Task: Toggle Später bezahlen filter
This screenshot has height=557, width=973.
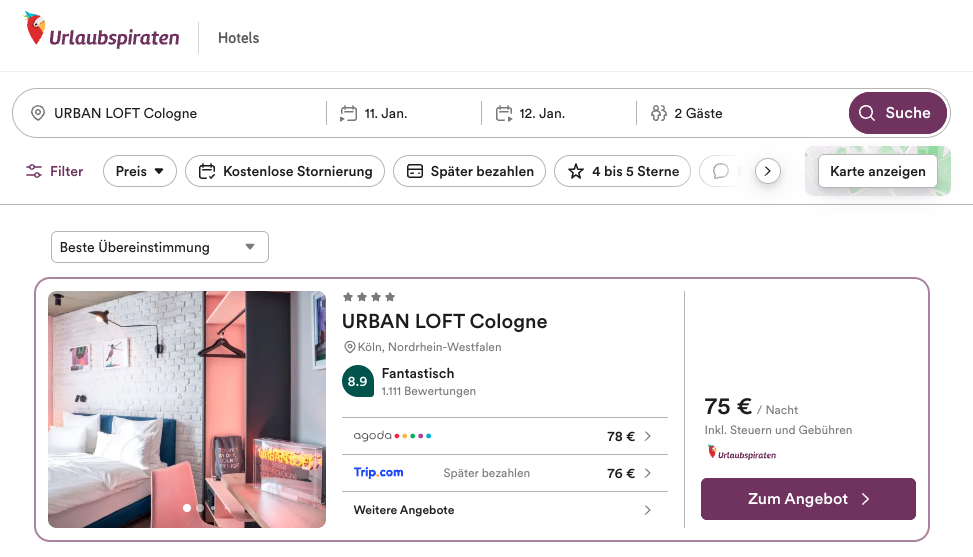Action: click(470, 171)
